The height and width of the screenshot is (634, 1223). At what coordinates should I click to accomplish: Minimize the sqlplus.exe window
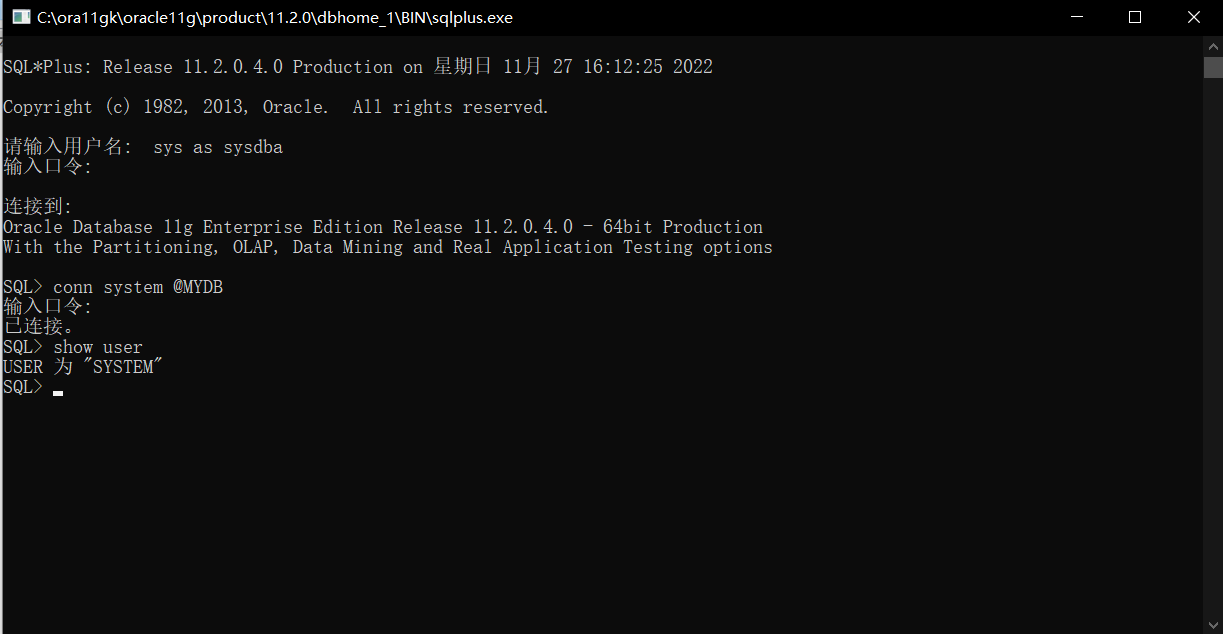[x=1076, y=17]
